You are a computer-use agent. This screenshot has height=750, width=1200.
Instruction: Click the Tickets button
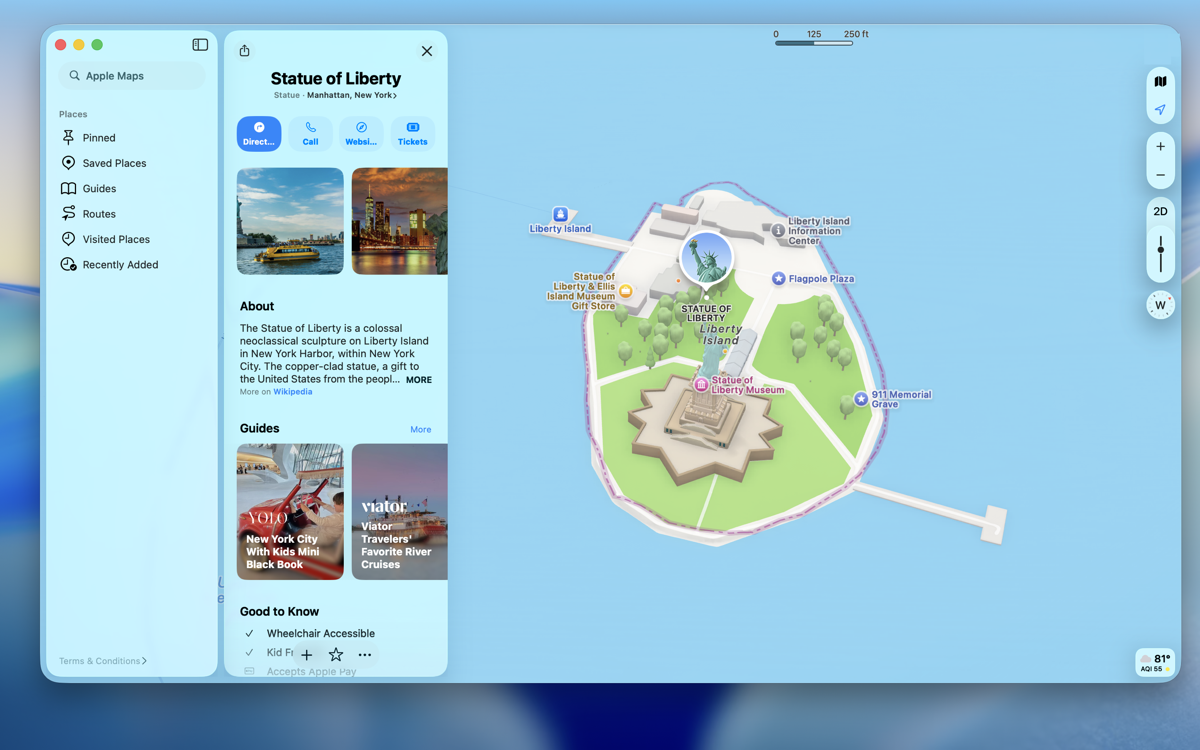[412, 133]
